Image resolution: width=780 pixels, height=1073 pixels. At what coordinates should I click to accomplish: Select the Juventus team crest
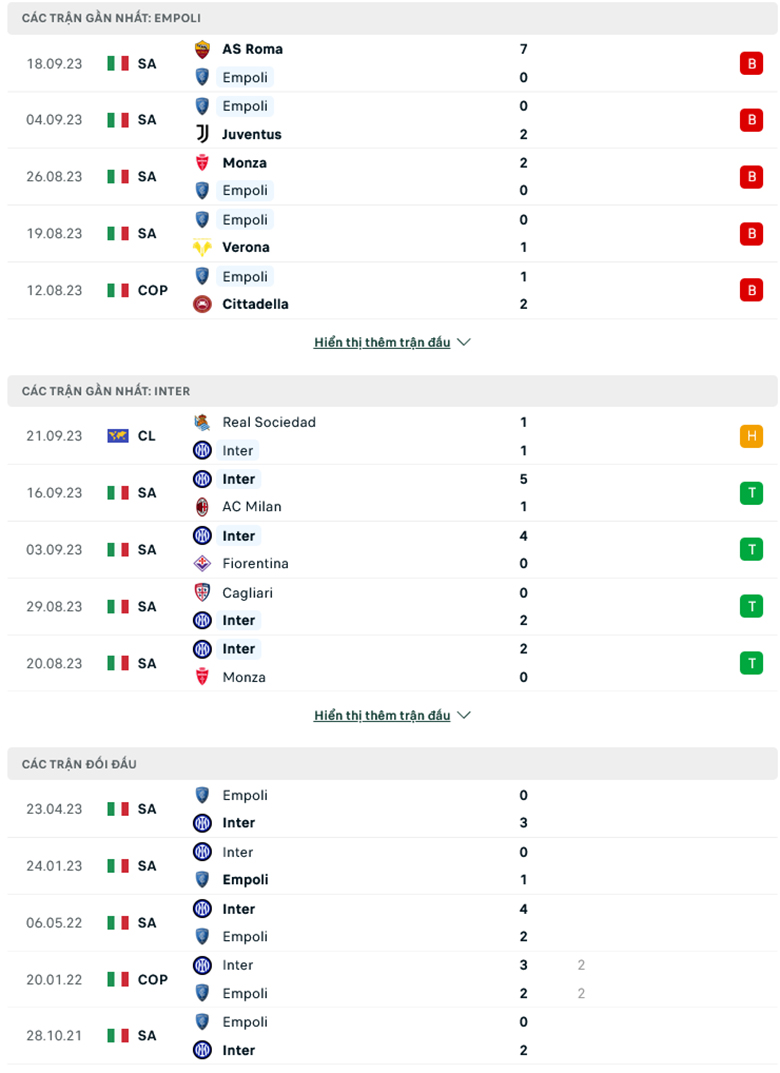(201, 134)
